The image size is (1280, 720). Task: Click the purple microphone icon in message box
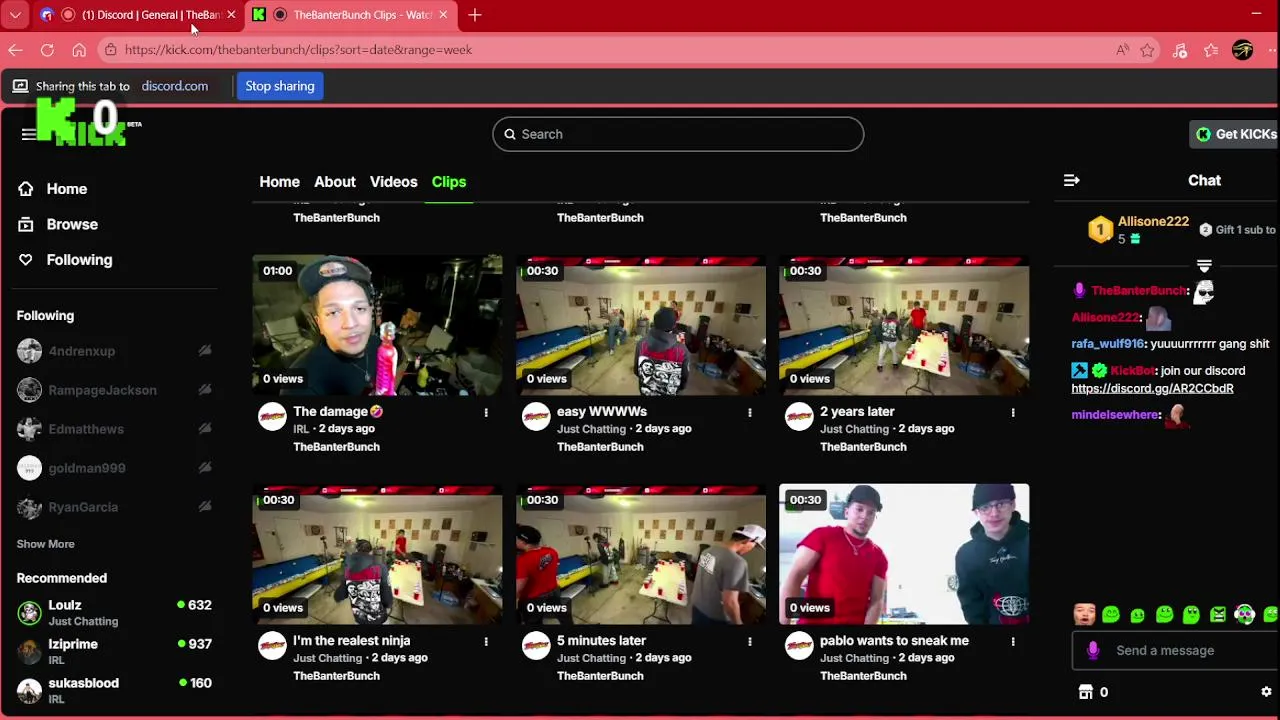[x=1093, y=651]
